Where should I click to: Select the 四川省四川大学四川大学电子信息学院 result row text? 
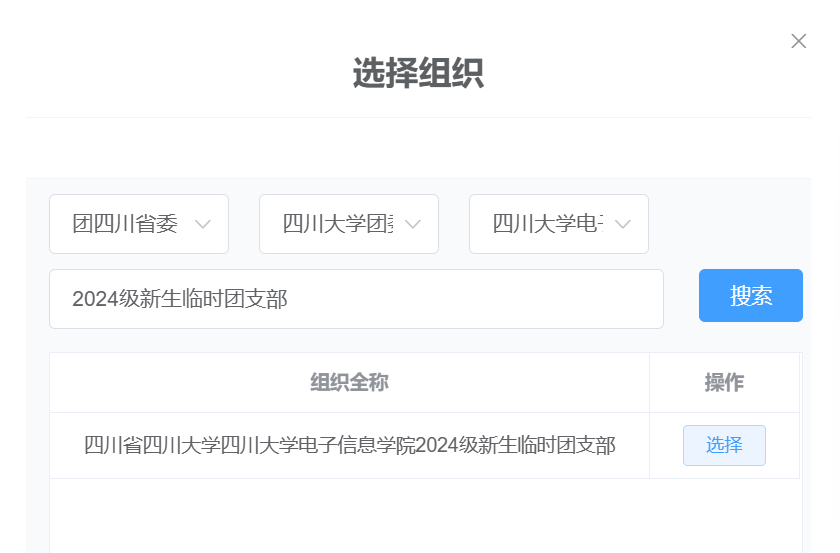coord(349,445)
